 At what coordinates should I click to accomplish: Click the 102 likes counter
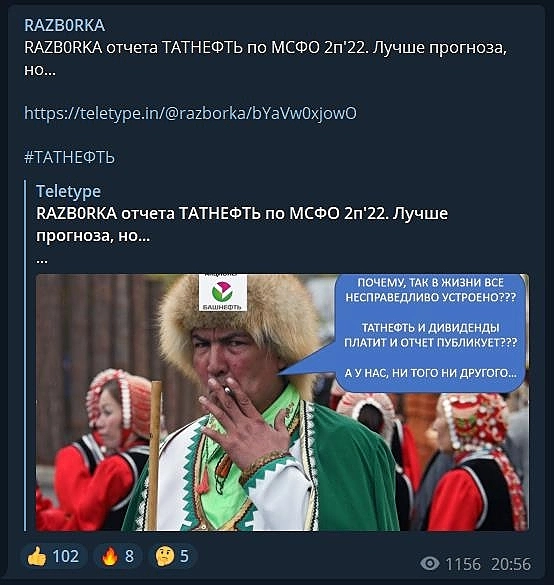click(66, 556)
